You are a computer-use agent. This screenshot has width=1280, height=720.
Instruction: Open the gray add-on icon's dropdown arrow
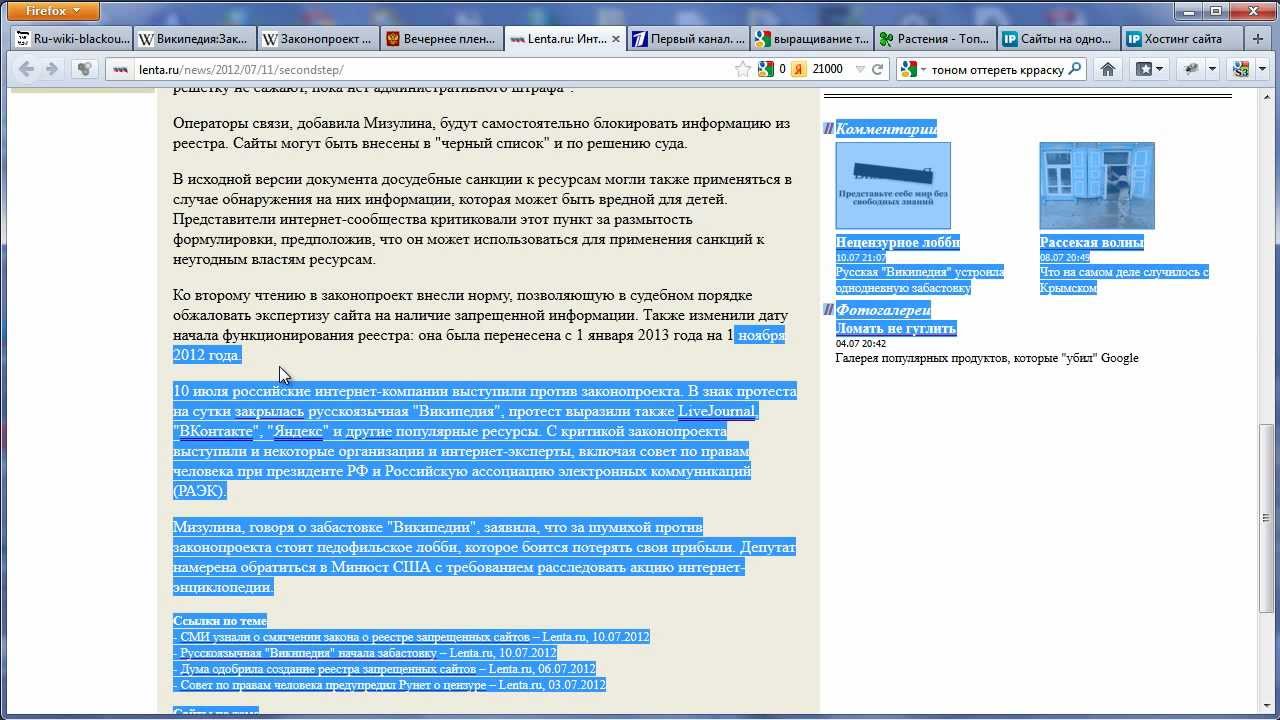1212,69
